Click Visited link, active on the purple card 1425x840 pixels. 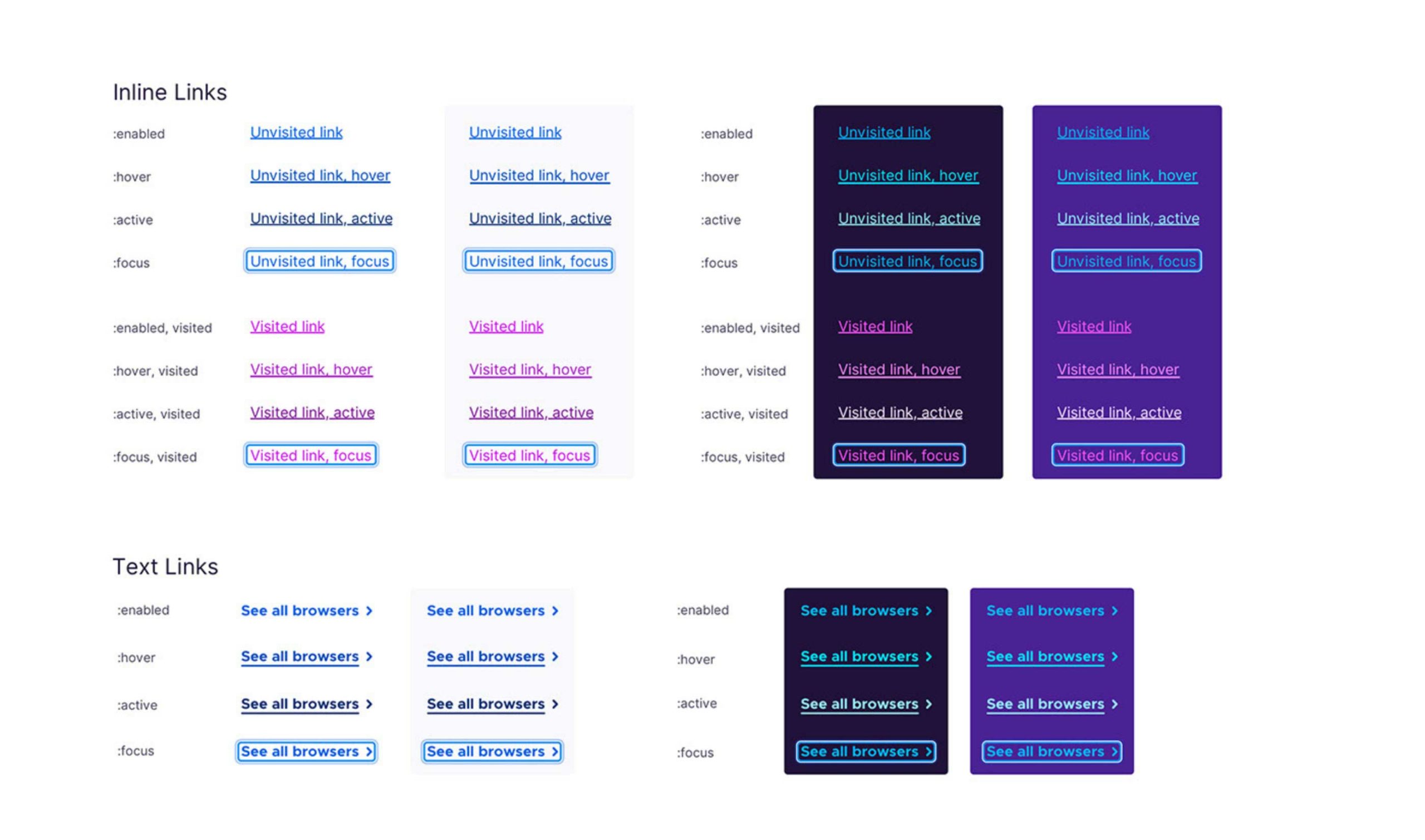1118,412
